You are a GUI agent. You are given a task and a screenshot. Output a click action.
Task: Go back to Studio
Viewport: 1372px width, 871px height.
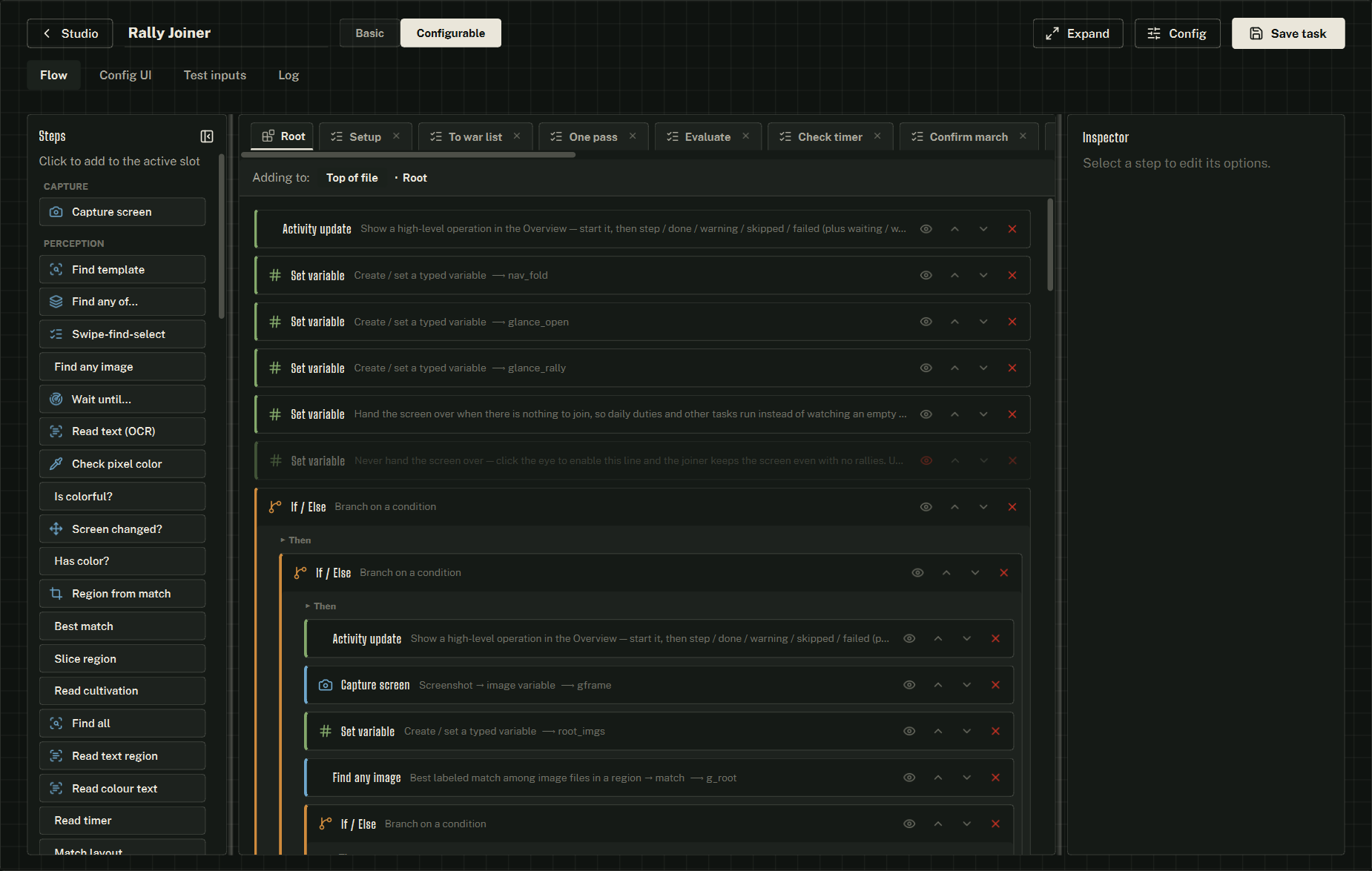pyautogui.click(x=70, y=33)
